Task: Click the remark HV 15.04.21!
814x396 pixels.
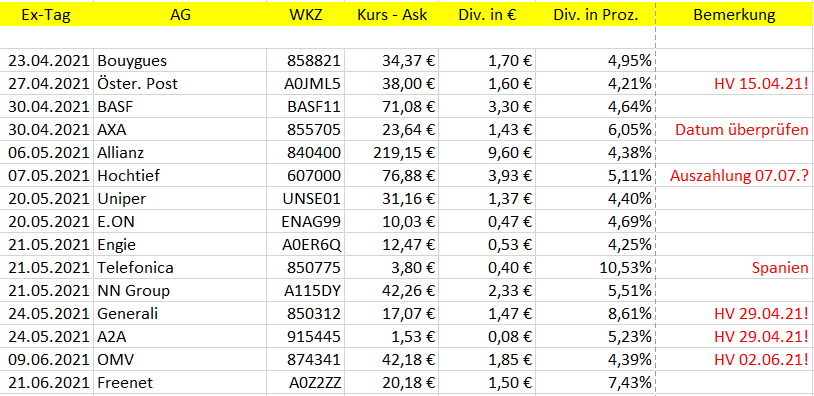Action: [762, 84]
